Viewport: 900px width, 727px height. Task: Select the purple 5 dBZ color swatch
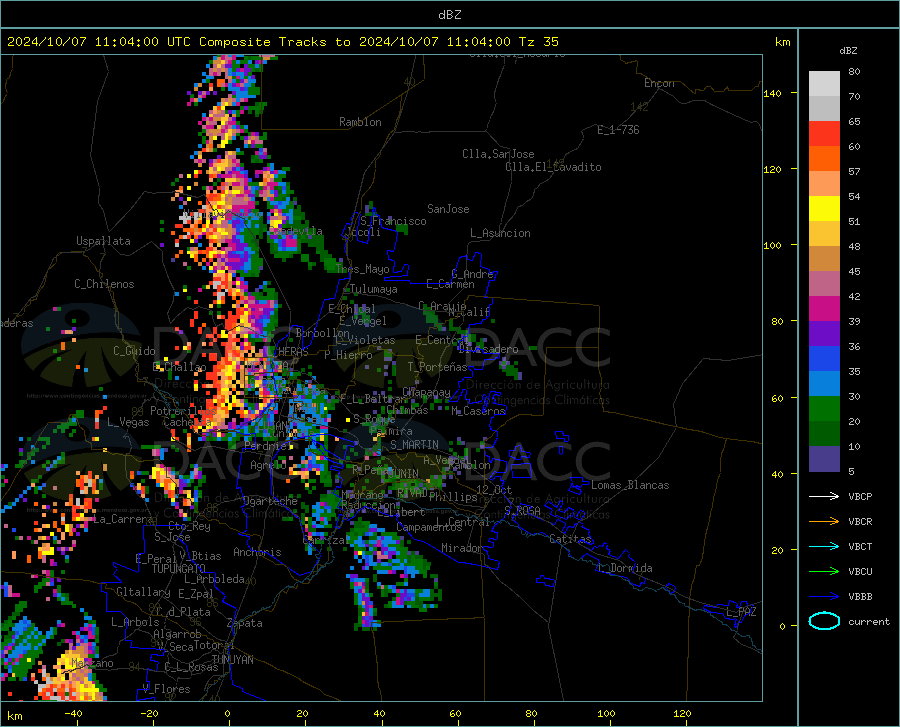(824, 459)
